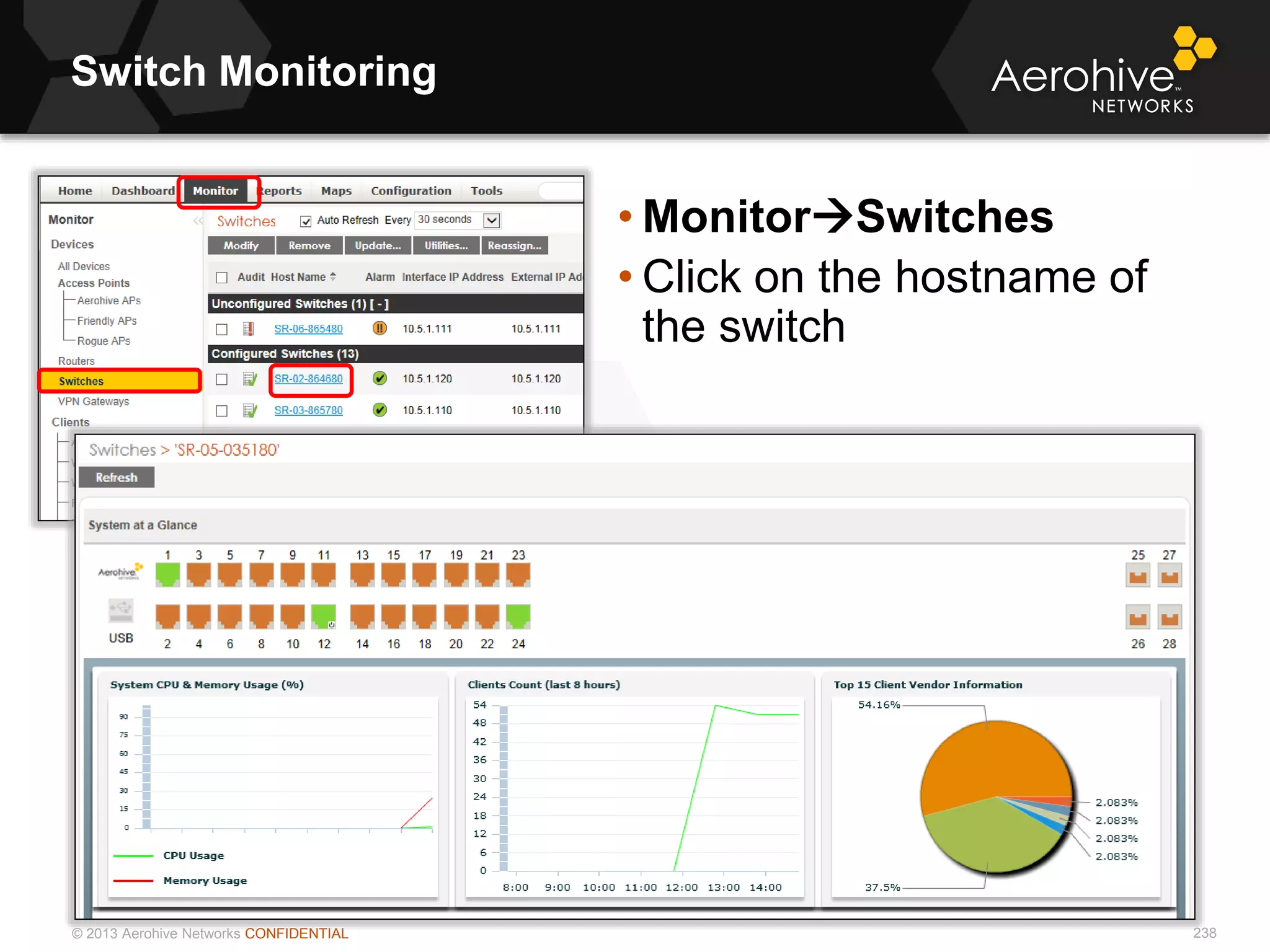Open the Configuration tab
The height and width of the screenshot is (952, 1270).
click(411, 191)
